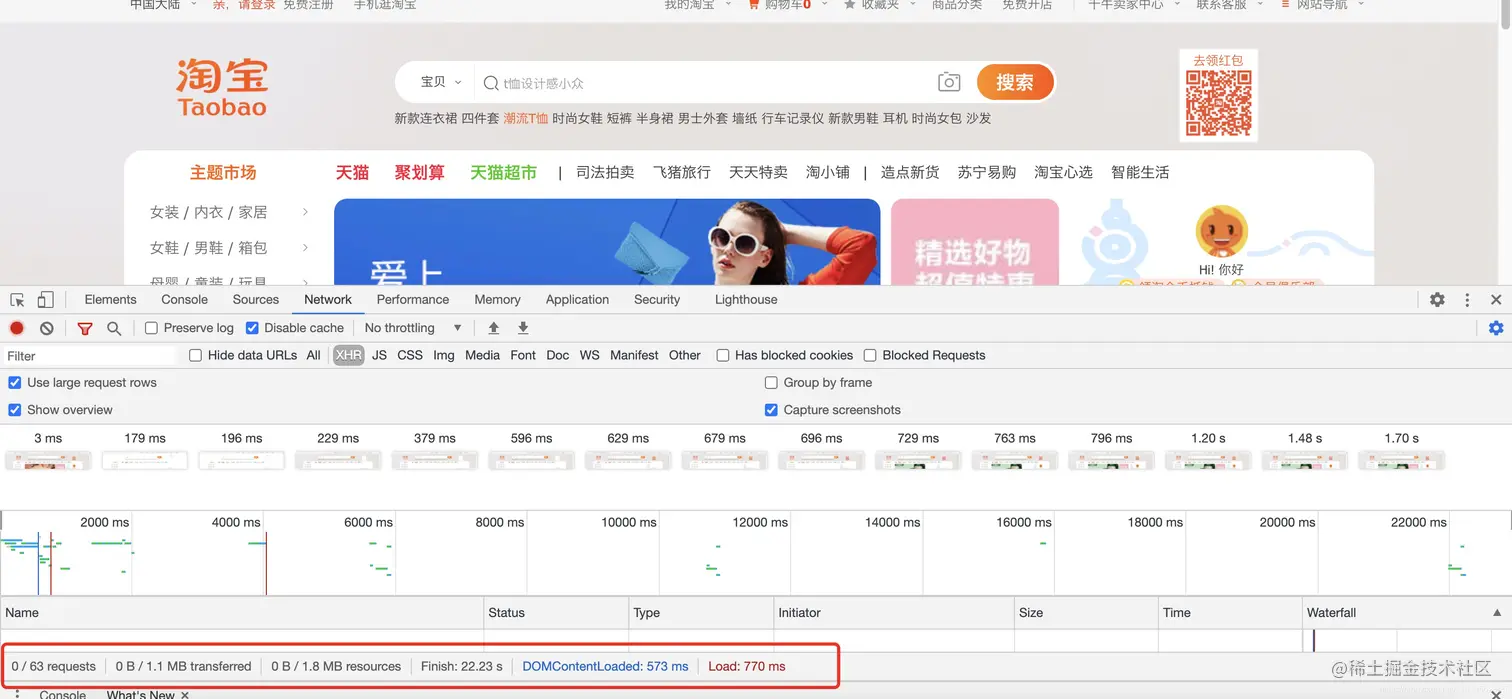Open the Lighthouse tab
The image size is (1512, 699).
pyautogui.click(x=746, y=300)
